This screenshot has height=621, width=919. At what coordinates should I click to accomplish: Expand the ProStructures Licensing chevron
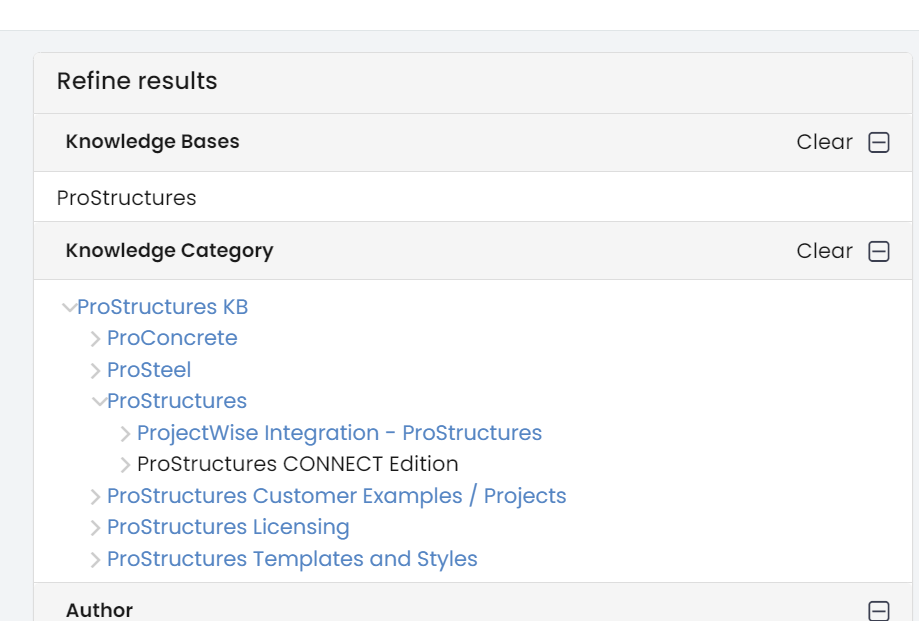pos(96,527)
